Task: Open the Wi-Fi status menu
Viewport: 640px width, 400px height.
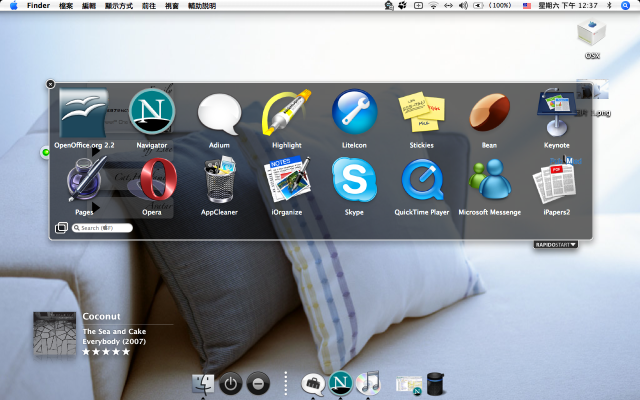Action: 433,6
